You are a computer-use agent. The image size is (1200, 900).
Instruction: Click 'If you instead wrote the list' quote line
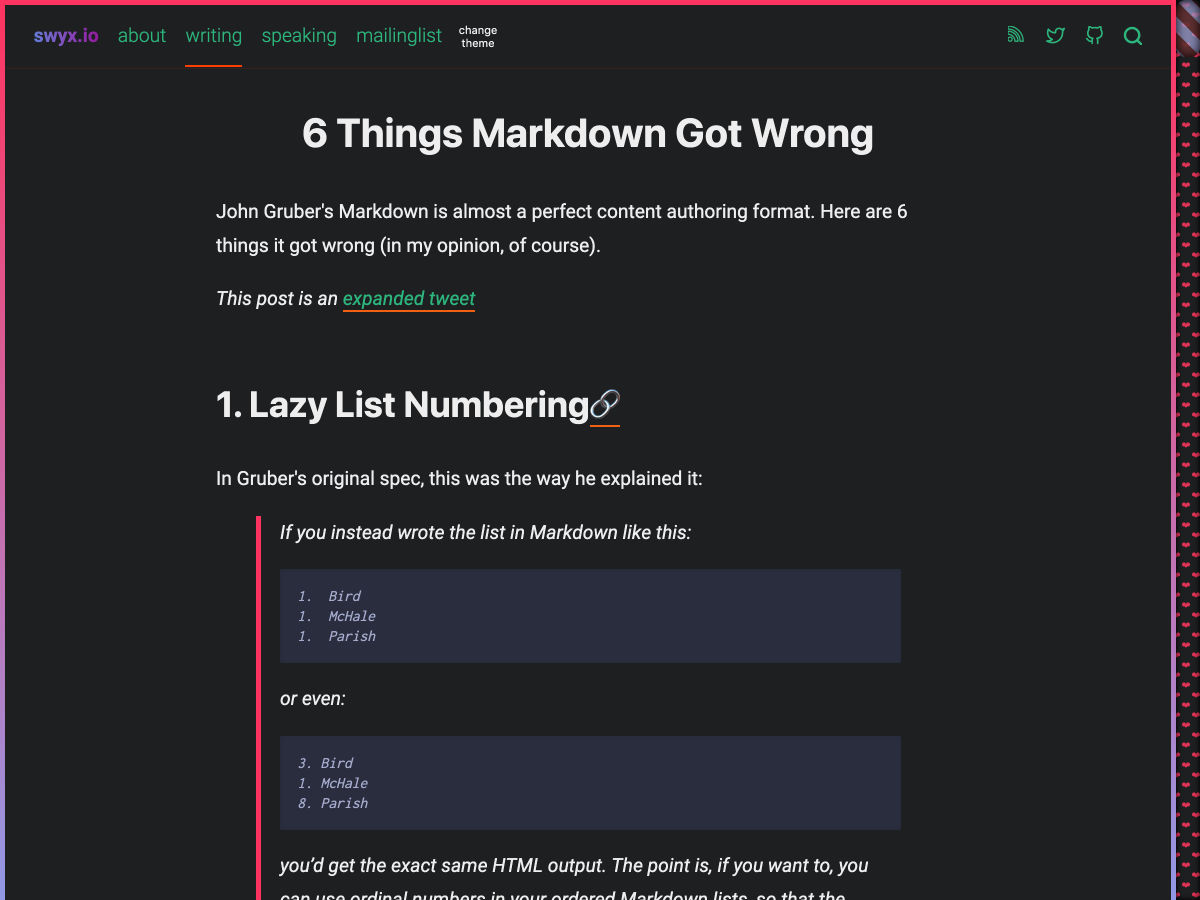[485, 532]
